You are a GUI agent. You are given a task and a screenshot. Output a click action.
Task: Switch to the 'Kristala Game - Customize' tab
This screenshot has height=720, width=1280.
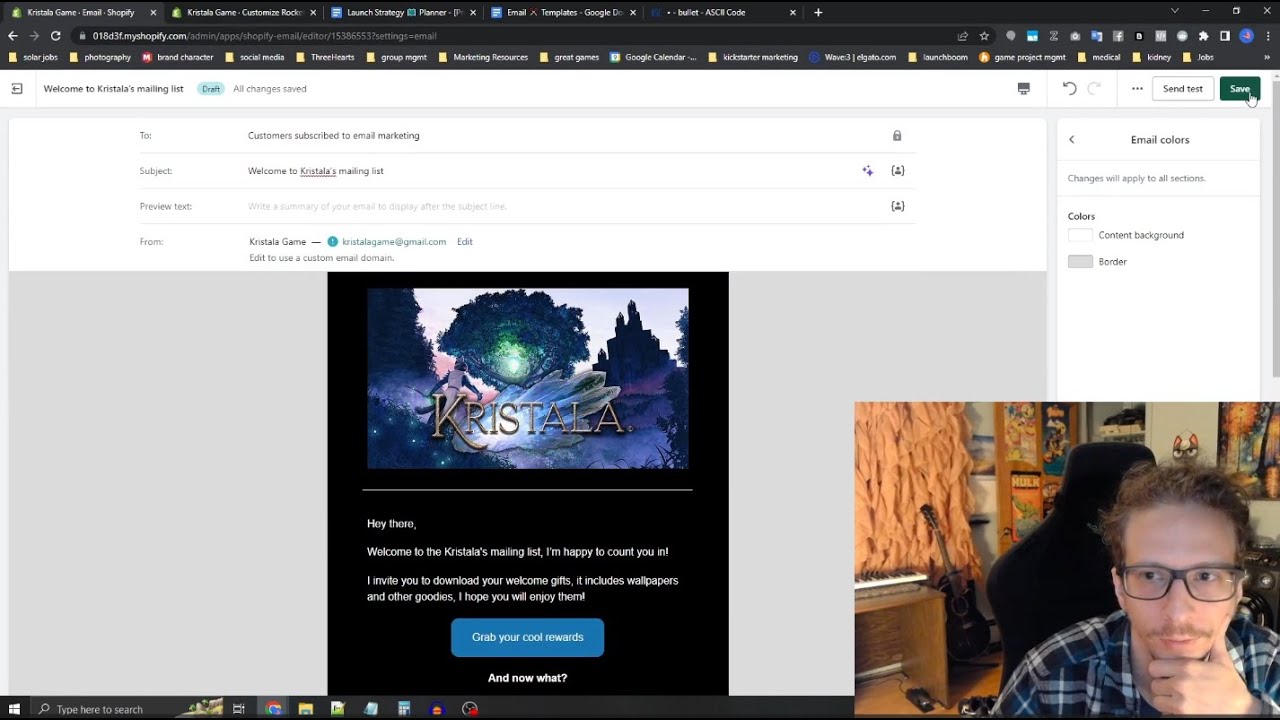pos(242,13)
